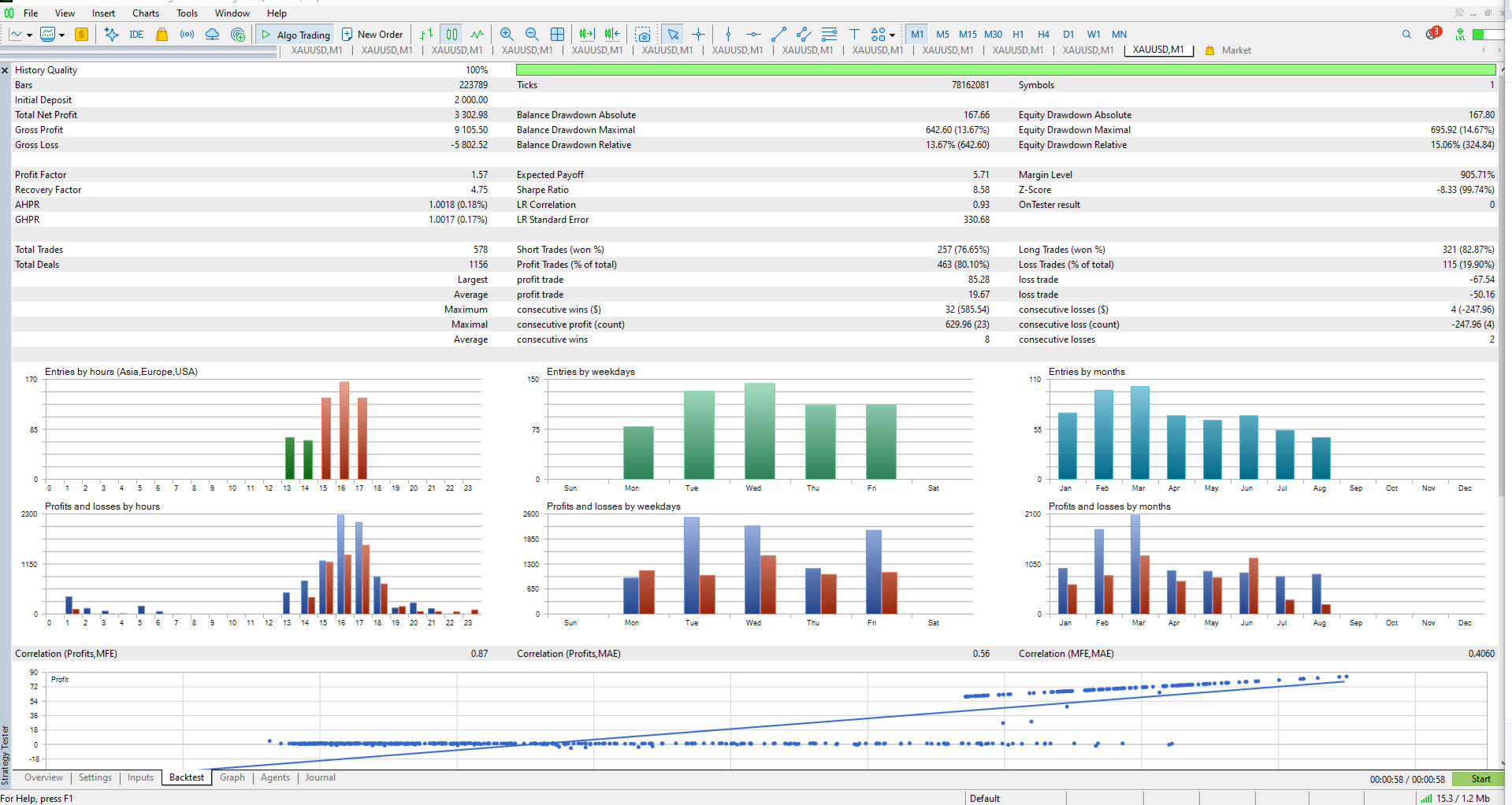
Task: Toggle the M1 timeframe button
Action: click(x=917, y=34)
